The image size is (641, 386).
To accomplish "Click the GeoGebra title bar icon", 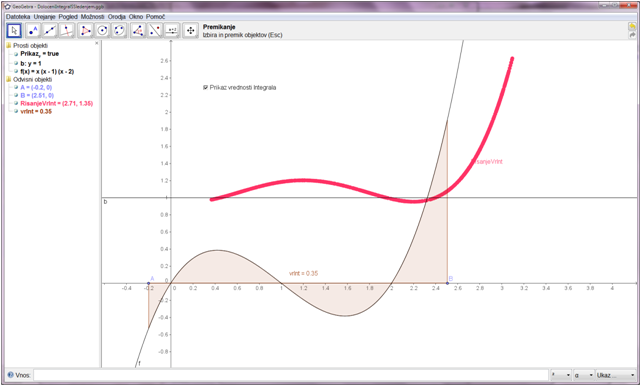I will coord(7,7).
